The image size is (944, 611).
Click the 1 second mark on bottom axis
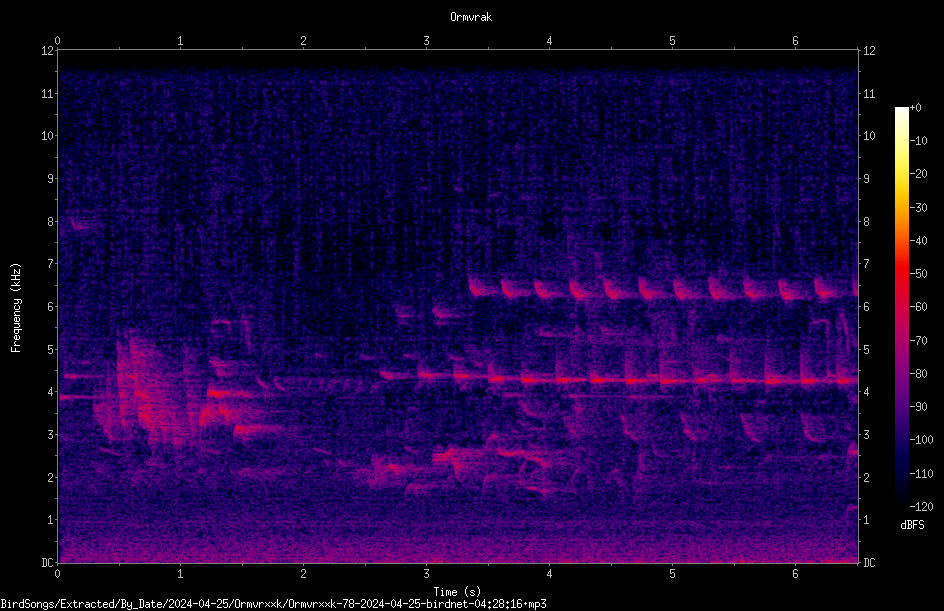(180, 574)
